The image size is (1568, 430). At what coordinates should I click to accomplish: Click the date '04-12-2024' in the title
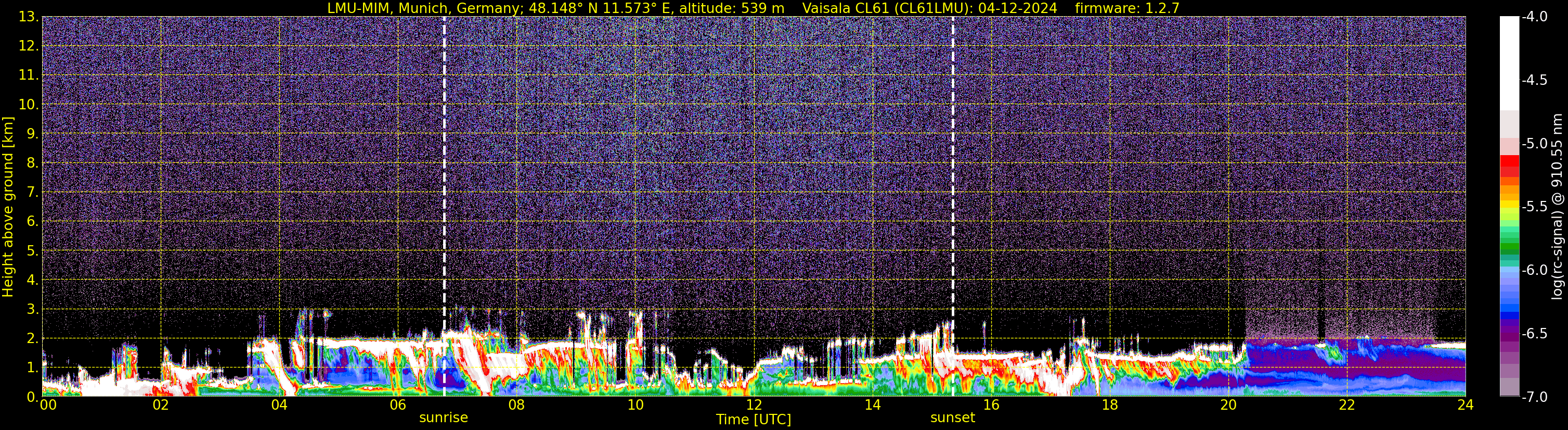1018,8
